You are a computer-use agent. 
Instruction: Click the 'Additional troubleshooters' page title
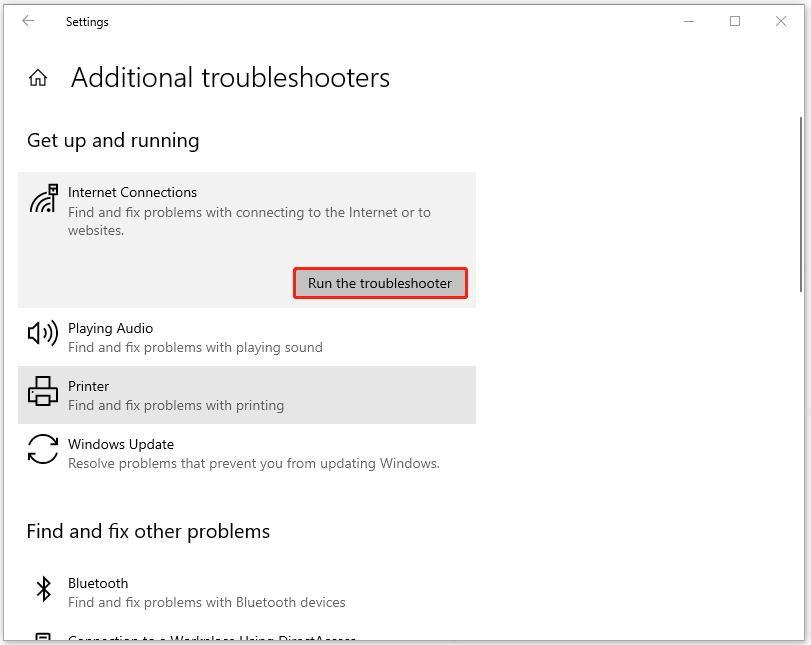pyautogui.click(x=230, y=78)
